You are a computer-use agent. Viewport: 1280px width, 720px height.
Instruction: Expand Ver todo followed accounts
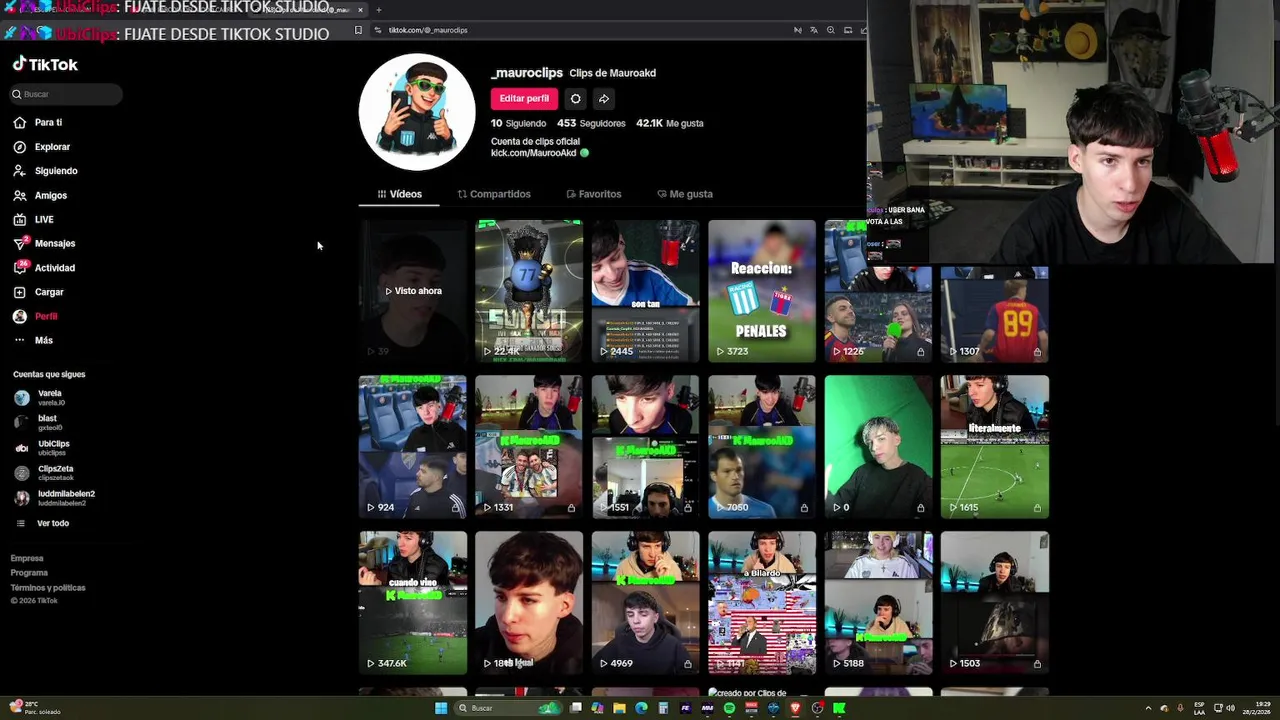(42, 523)
